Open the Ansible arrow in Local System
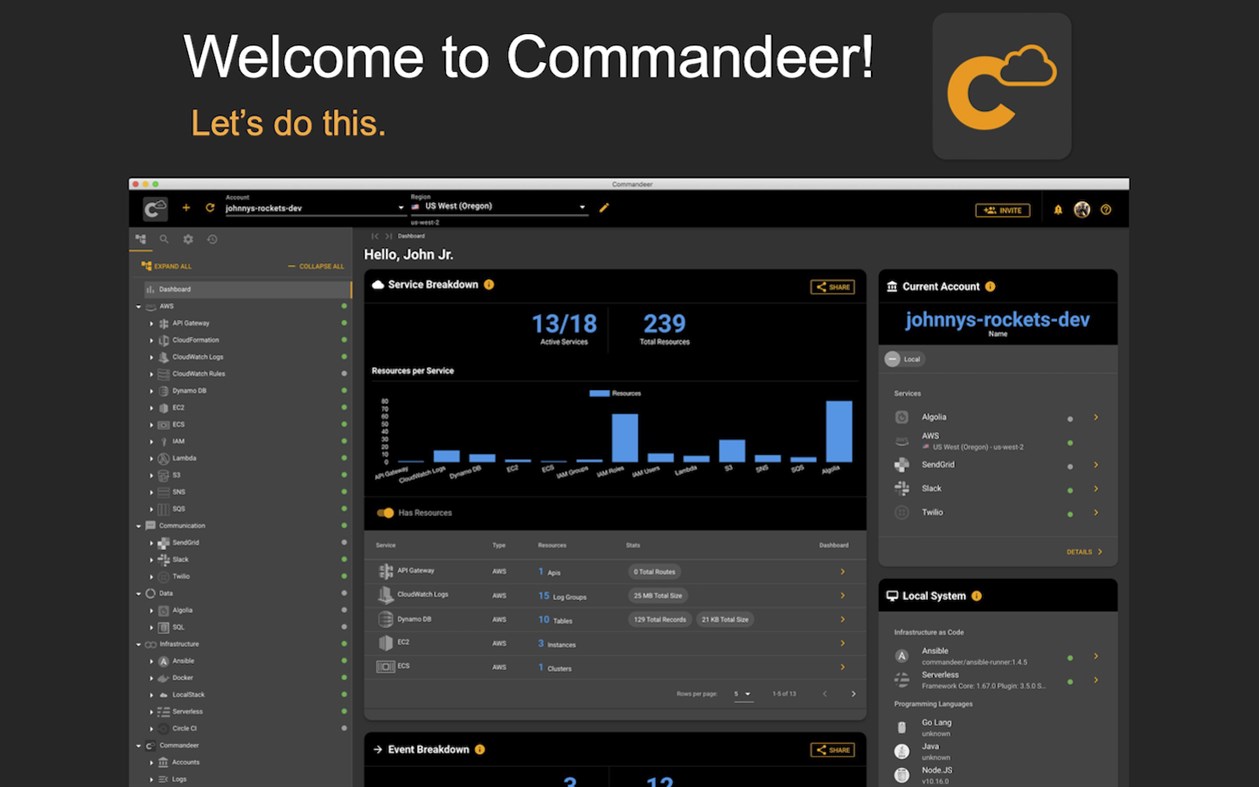 (x=1096, y=656)
